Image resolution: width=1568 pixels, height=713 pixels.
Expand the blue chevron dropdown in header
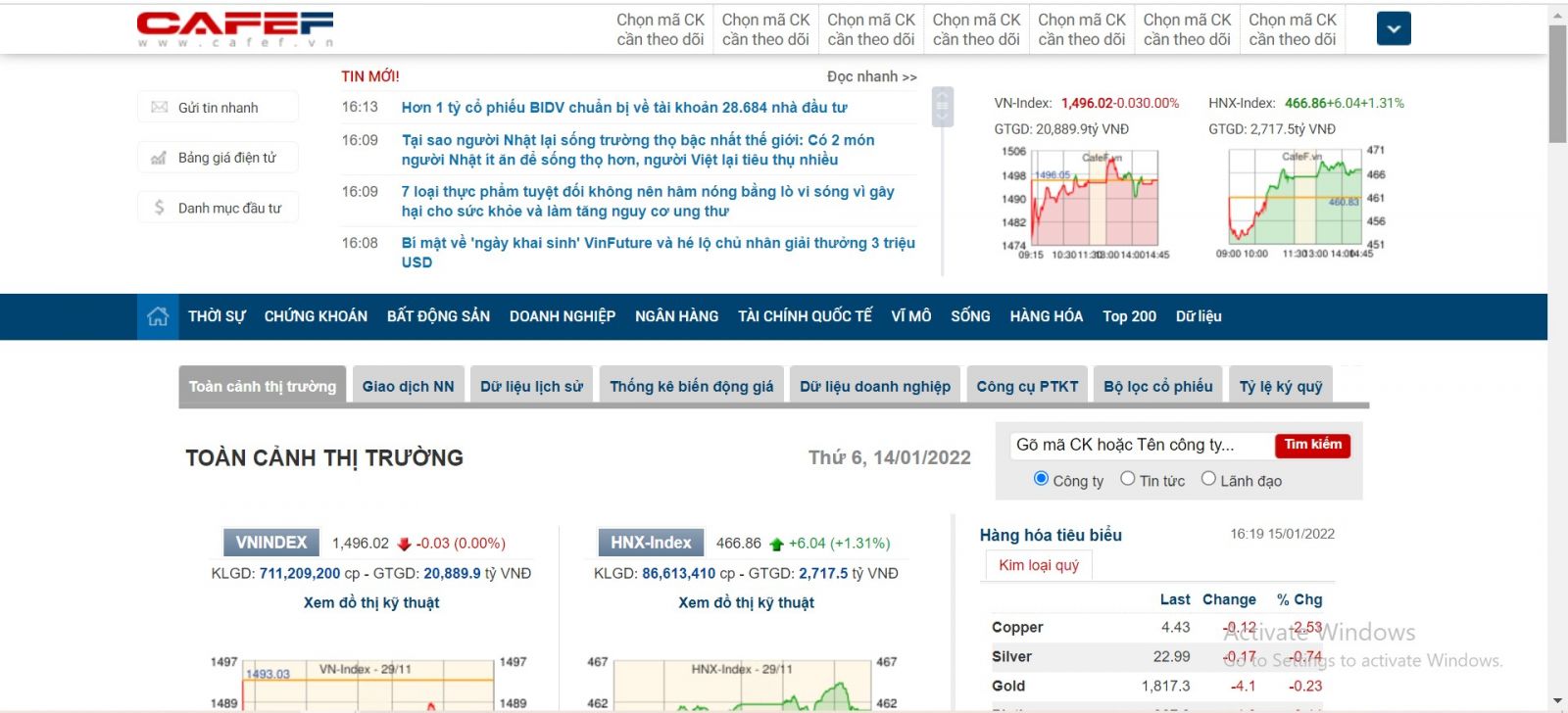click(x=1394, y=28)
